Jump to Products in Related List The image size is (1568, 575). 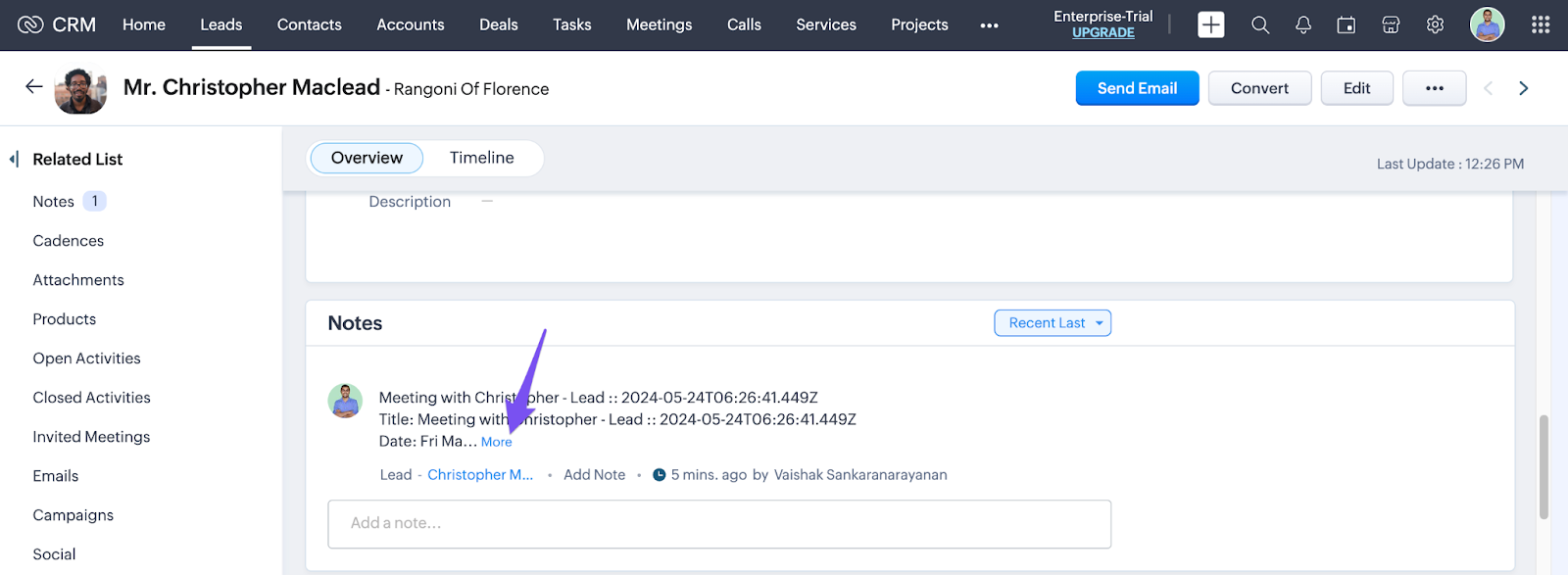(x=65, y=319)
